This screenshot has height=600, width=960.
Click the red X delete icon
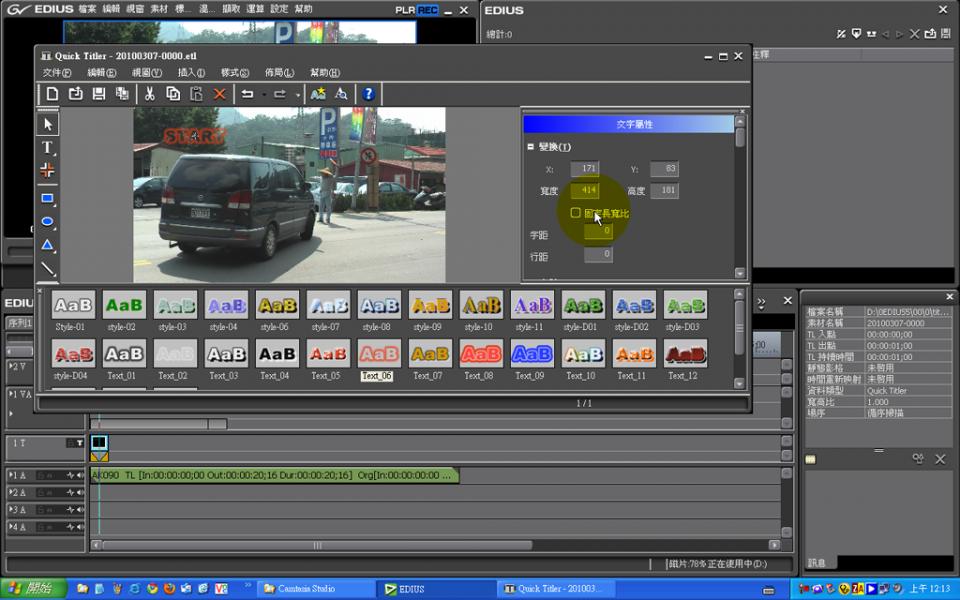[220, 94]
